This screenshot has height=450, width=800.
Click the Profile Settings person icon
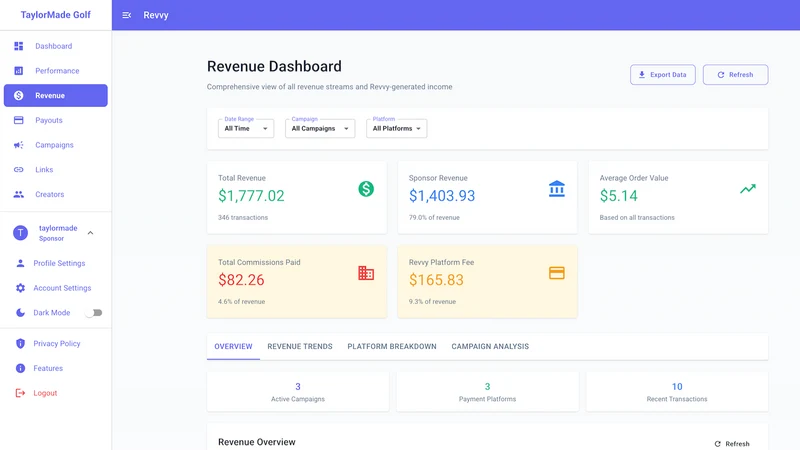point(20,263)
